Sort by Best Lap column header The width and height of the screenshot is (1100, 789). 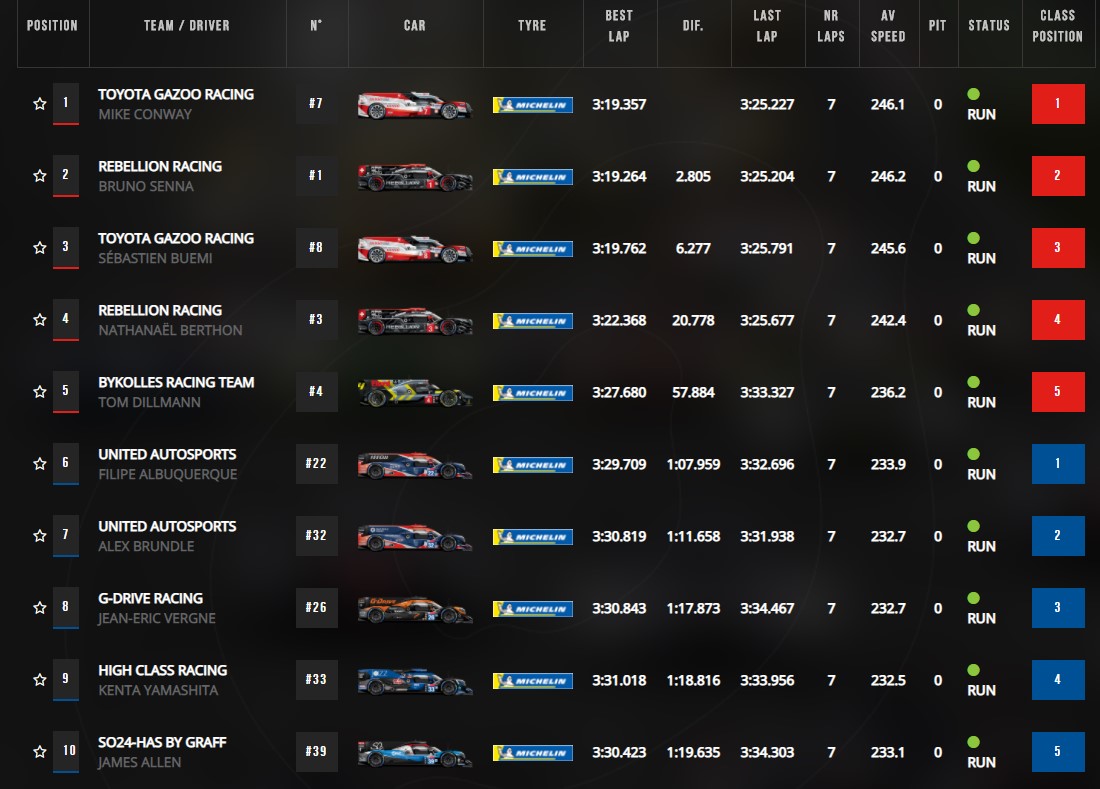click(619, 26)
